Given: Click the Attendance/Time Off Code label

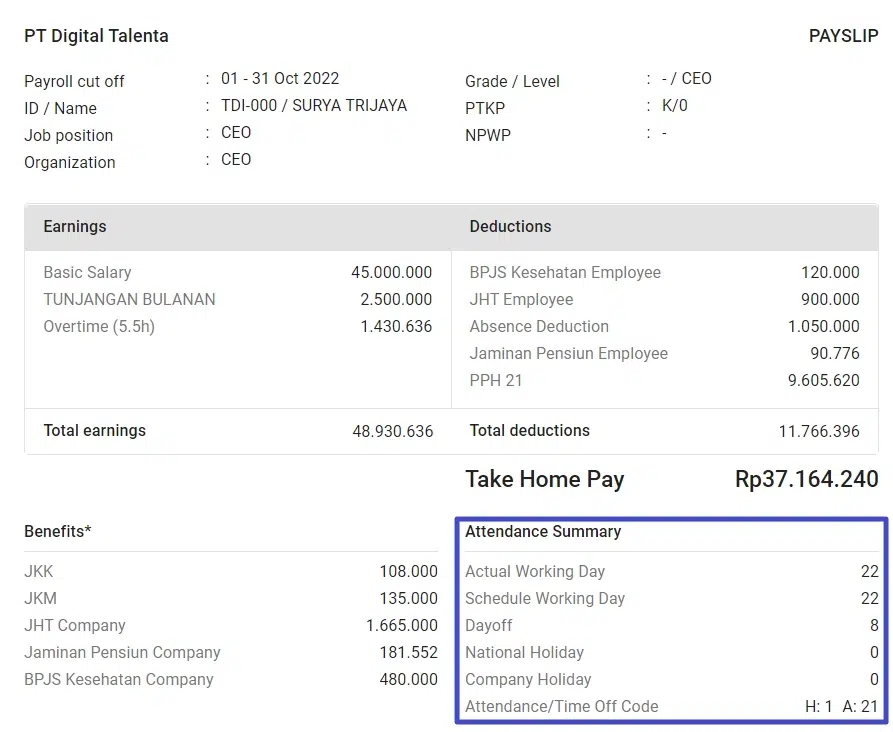Looking at the screenshot, I should [x=561, y=706].
